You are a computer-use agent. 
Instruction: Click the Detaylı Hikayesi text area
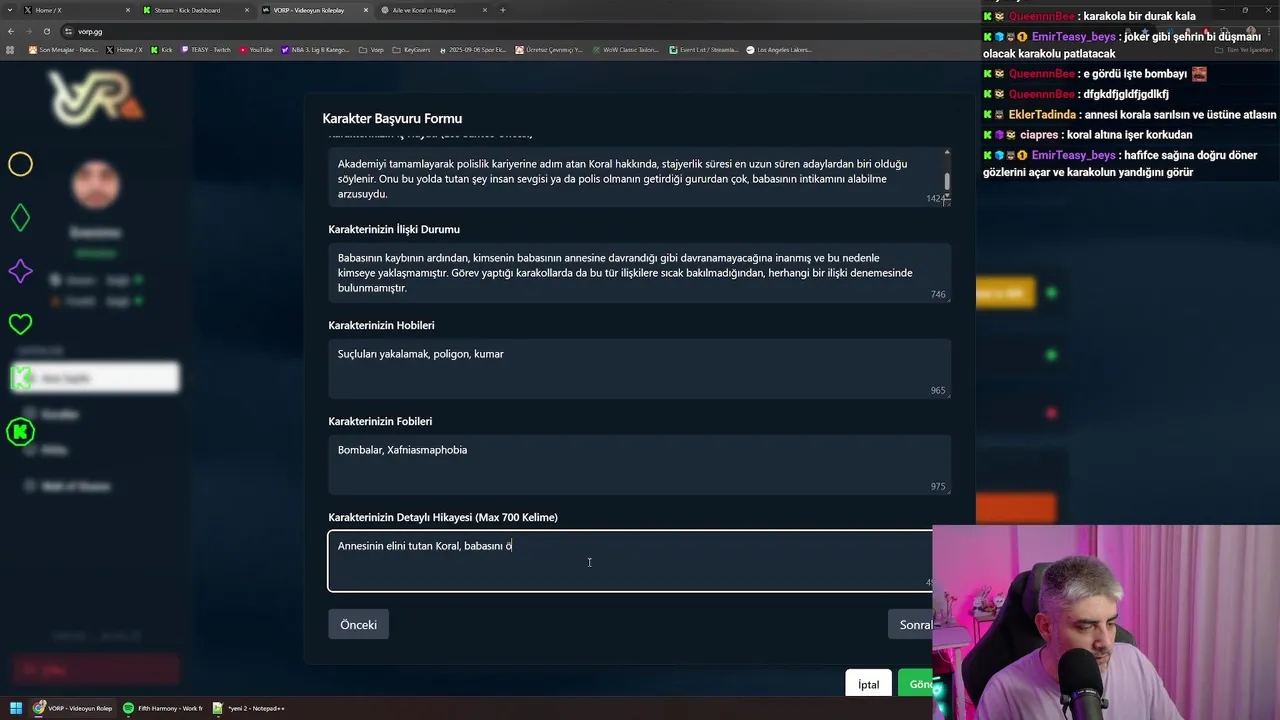pyautogui.click(x=630, y=561)
